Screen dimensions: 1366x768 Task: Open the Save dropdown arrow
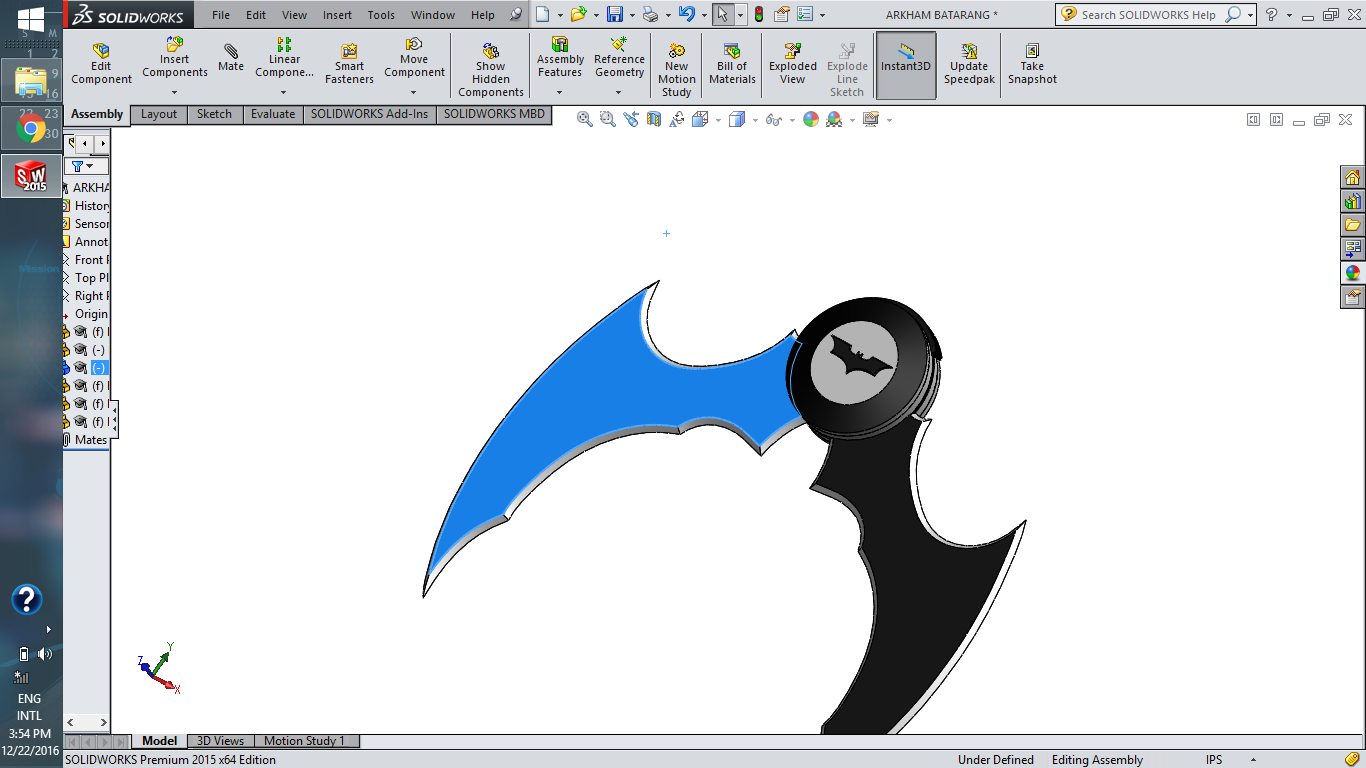[631, 15]
